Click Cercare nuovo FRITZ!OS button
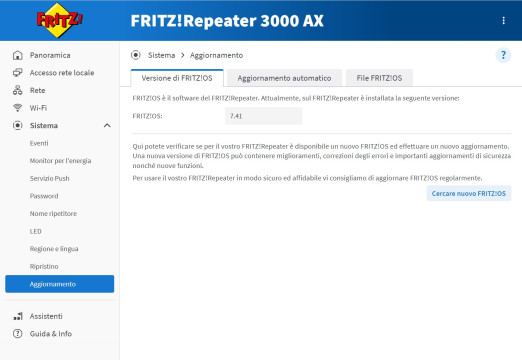The height and width of the screenshot is (360, 522). (469, 193)
